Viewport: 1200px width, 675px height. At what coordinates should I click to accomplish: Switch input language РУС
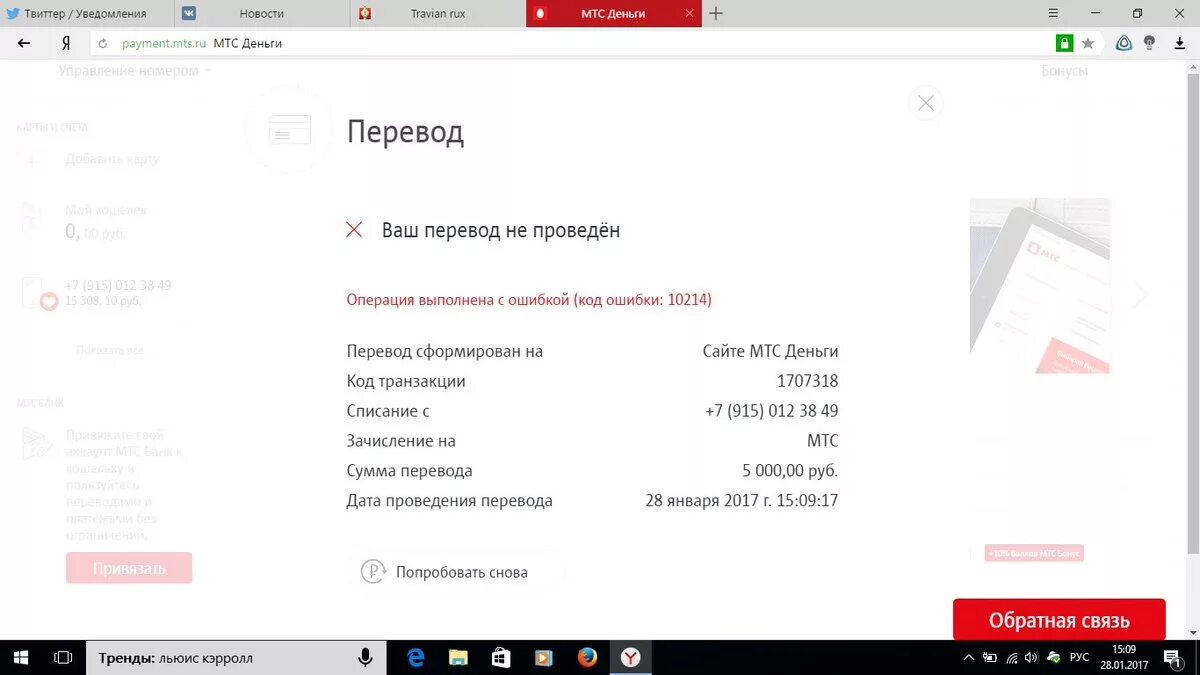click(1080, 658)
